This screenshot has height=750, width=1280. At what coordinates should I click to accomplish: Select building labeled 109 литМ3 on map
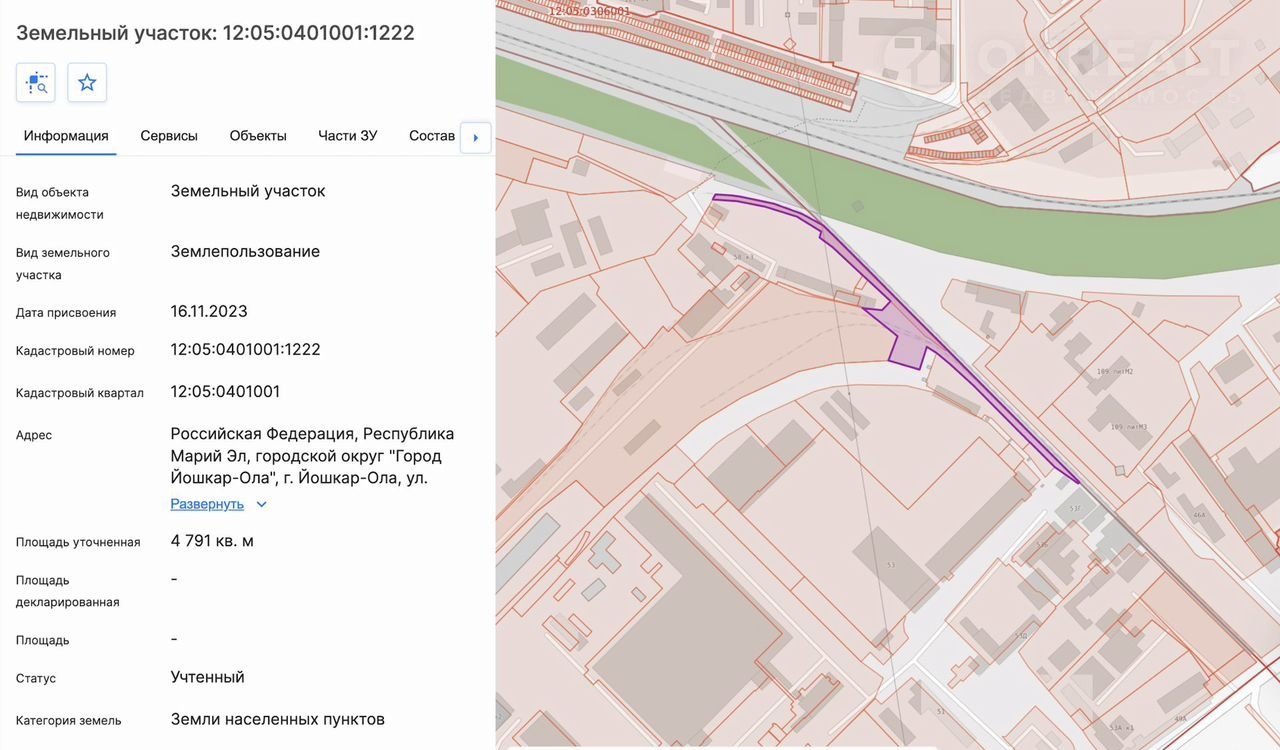(1121, 426)
